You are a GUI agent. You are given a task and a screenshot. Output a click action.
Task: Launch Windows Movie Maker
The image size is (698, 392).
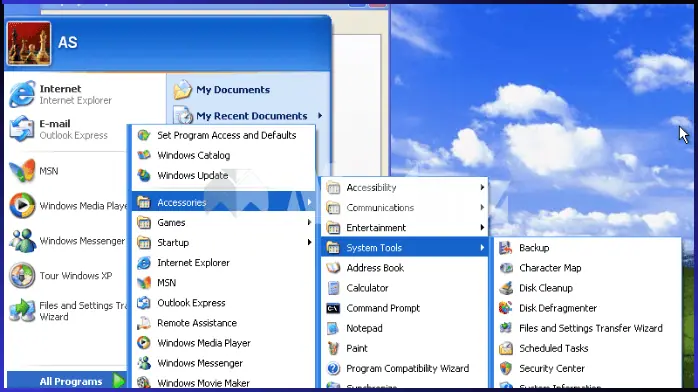click(224, 383)
